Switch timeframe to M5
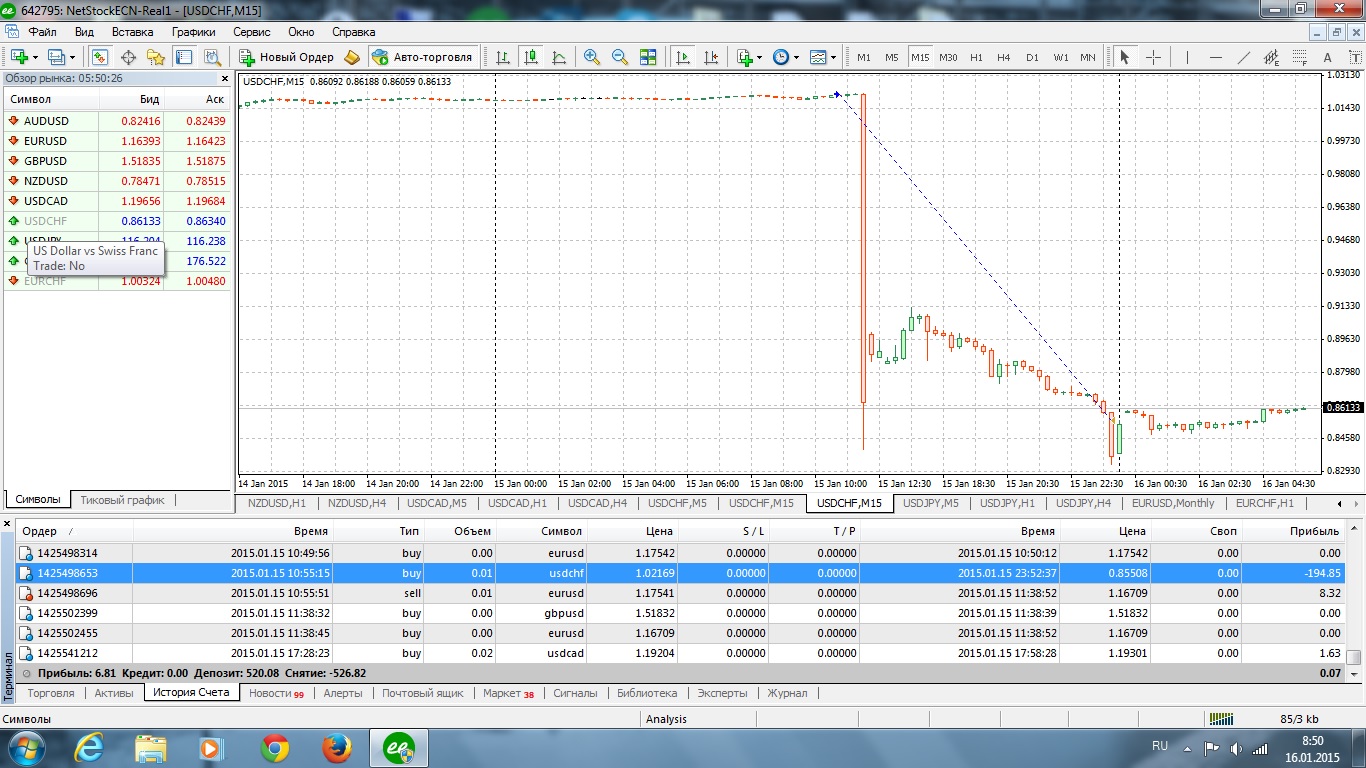Image resolution: width=1366 pixels, height=768 pixels. (892, 57)
